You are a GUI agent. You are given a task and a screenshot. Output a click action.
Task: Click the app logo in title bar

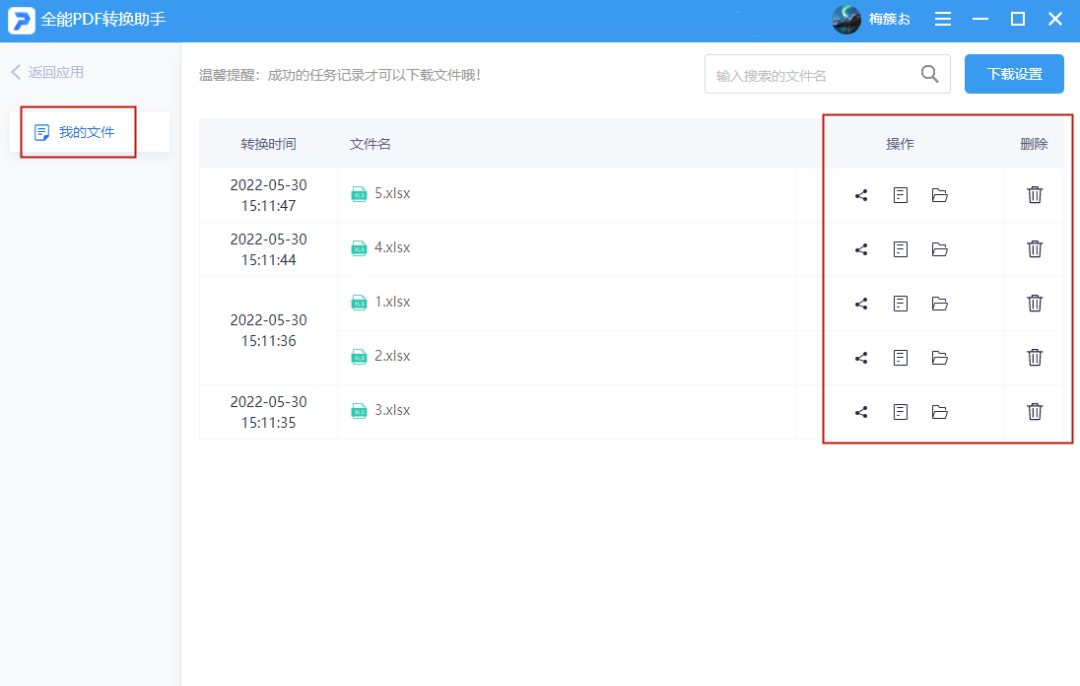[21, 19]
